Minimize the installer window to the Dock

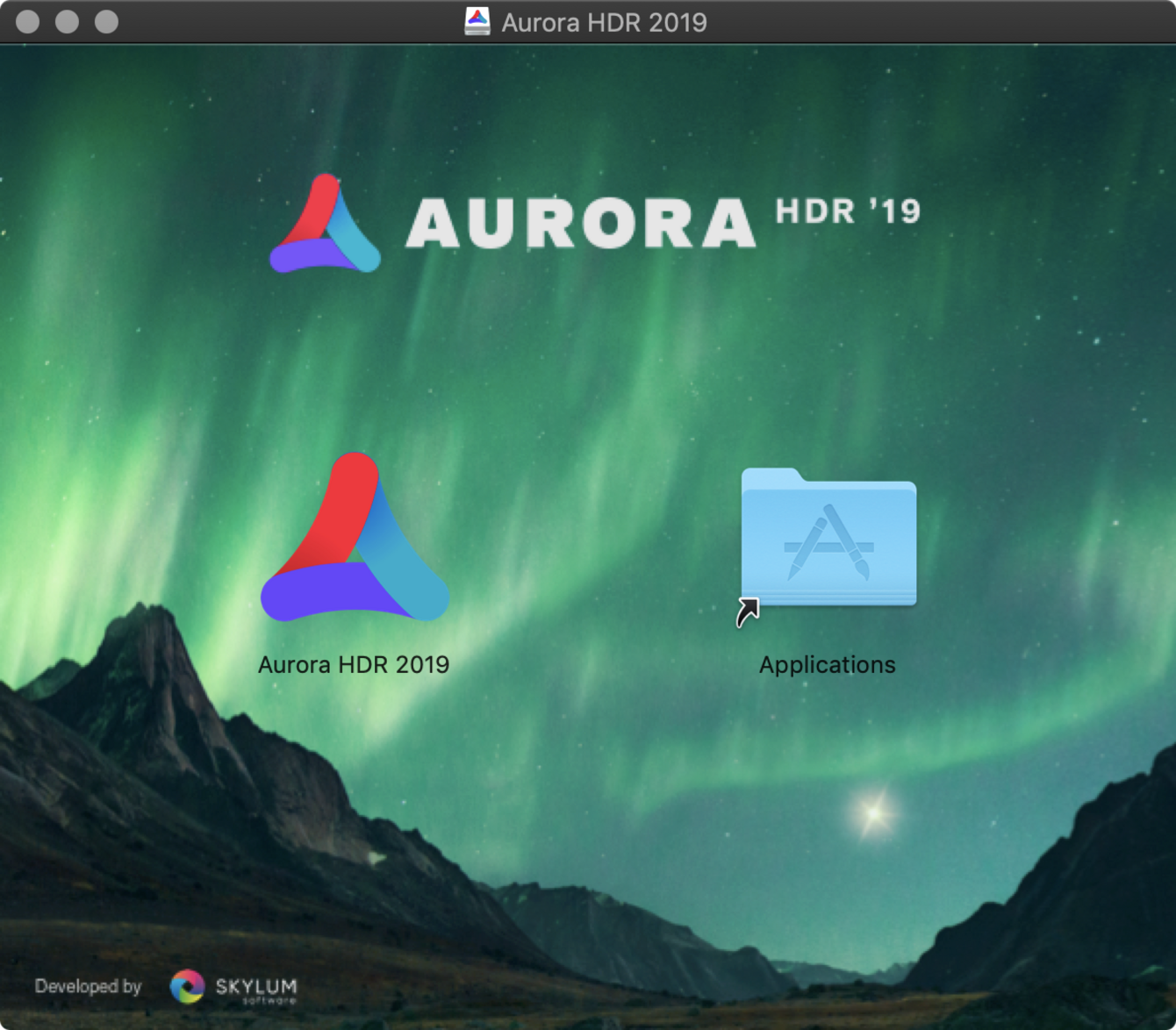pyautogui.click(x=68, y=21)
